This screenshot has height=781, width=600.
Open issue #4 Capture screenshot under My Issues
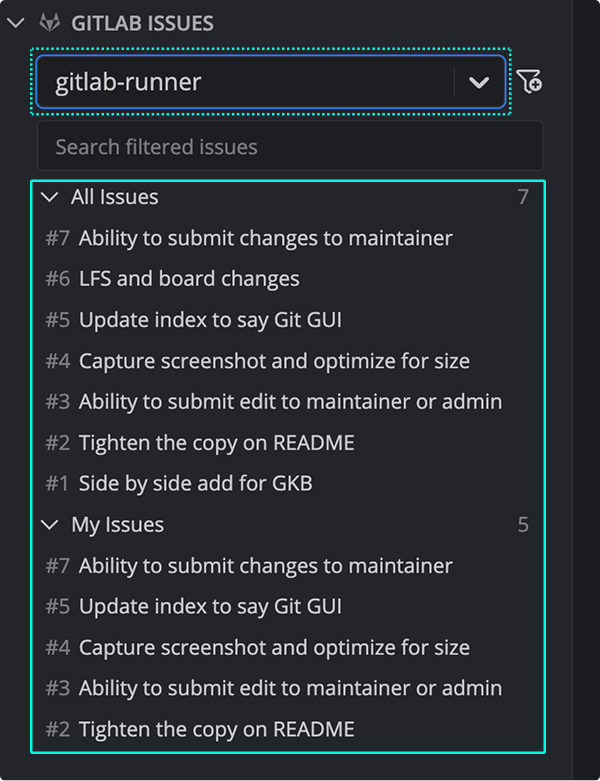273,648
